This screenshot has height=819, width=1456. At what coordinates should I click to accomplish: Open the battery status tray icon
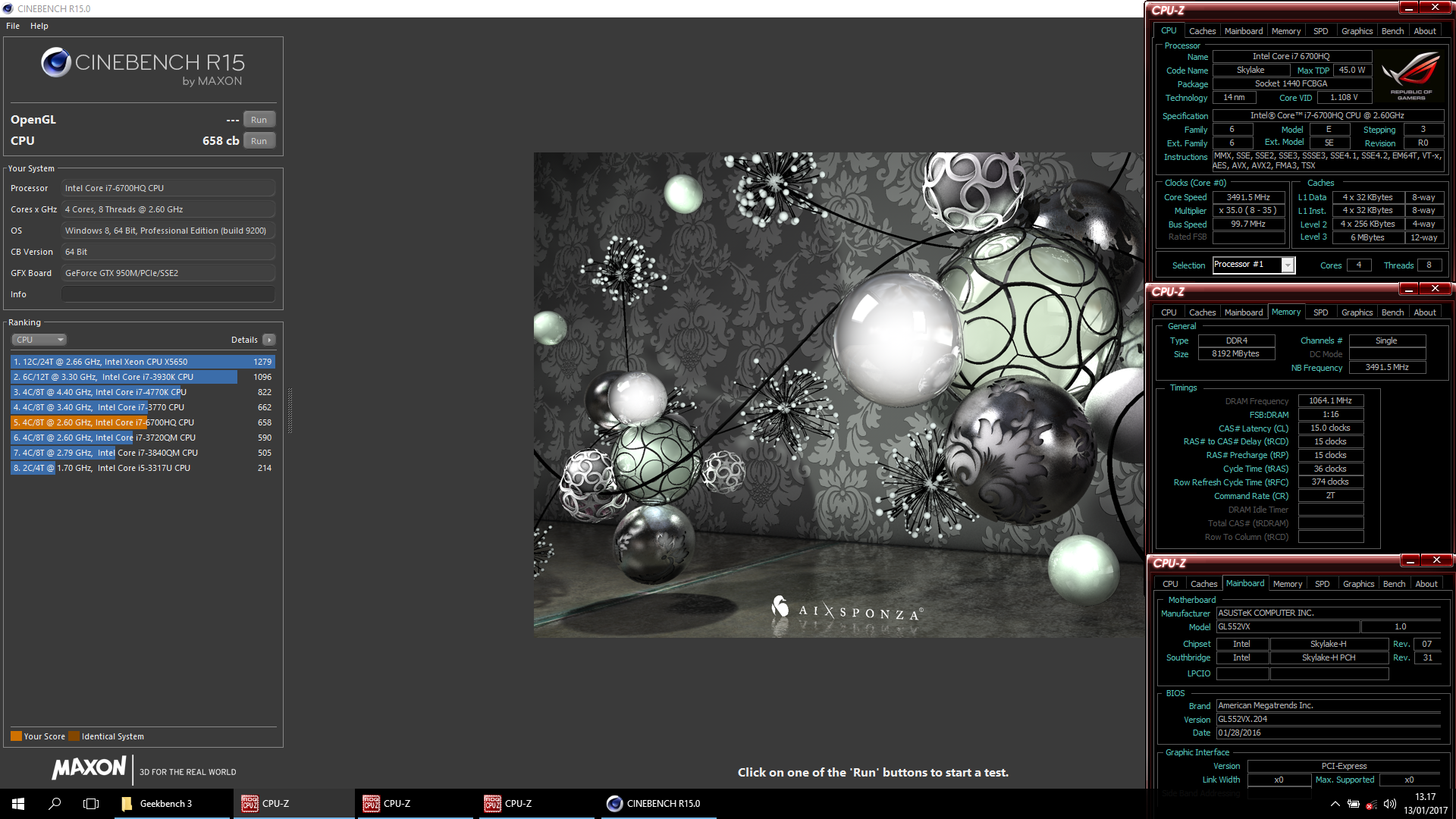pos(1353,804)
